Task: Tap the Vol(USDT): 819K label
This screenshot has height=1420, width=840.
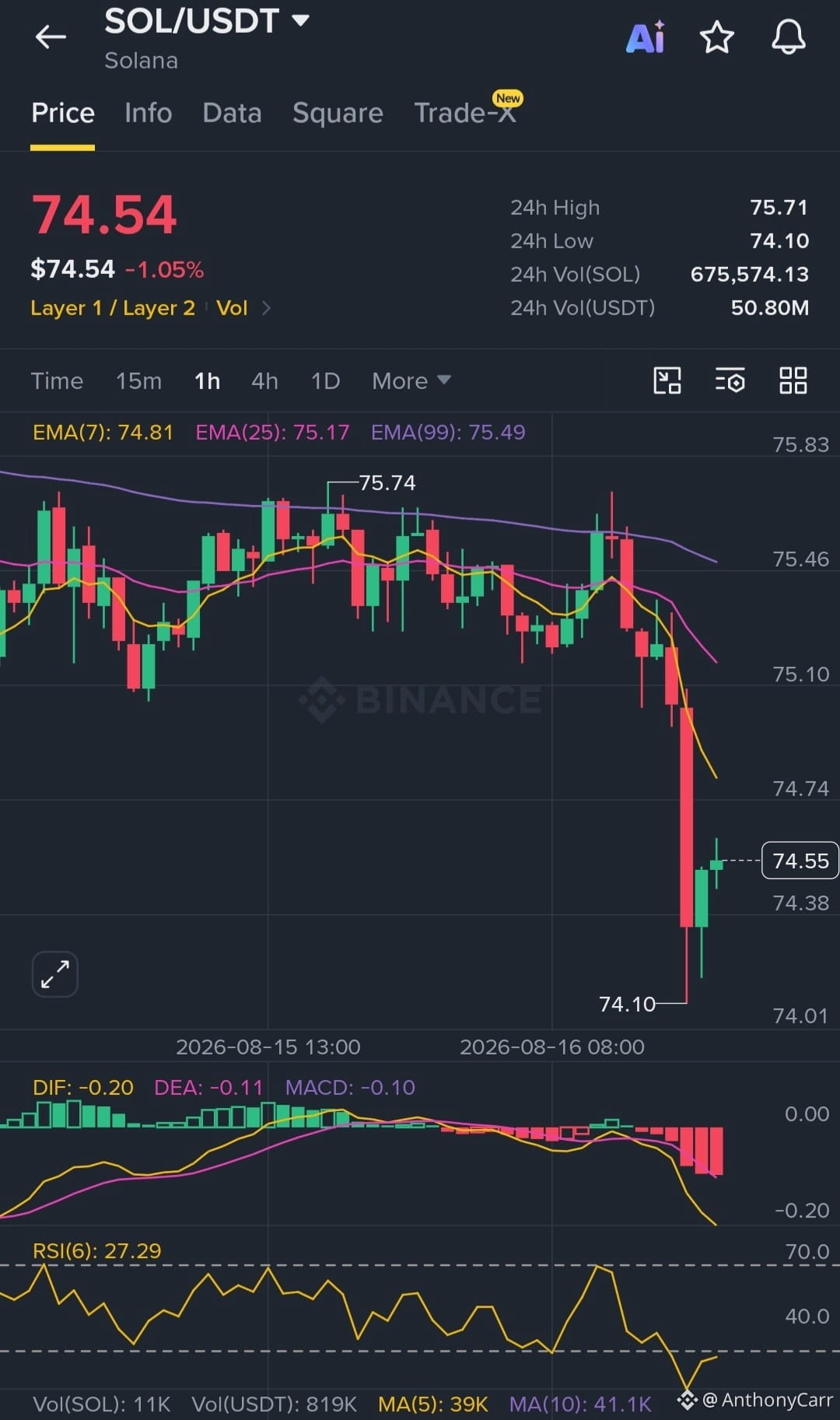Action: (x=275, y=1404)
